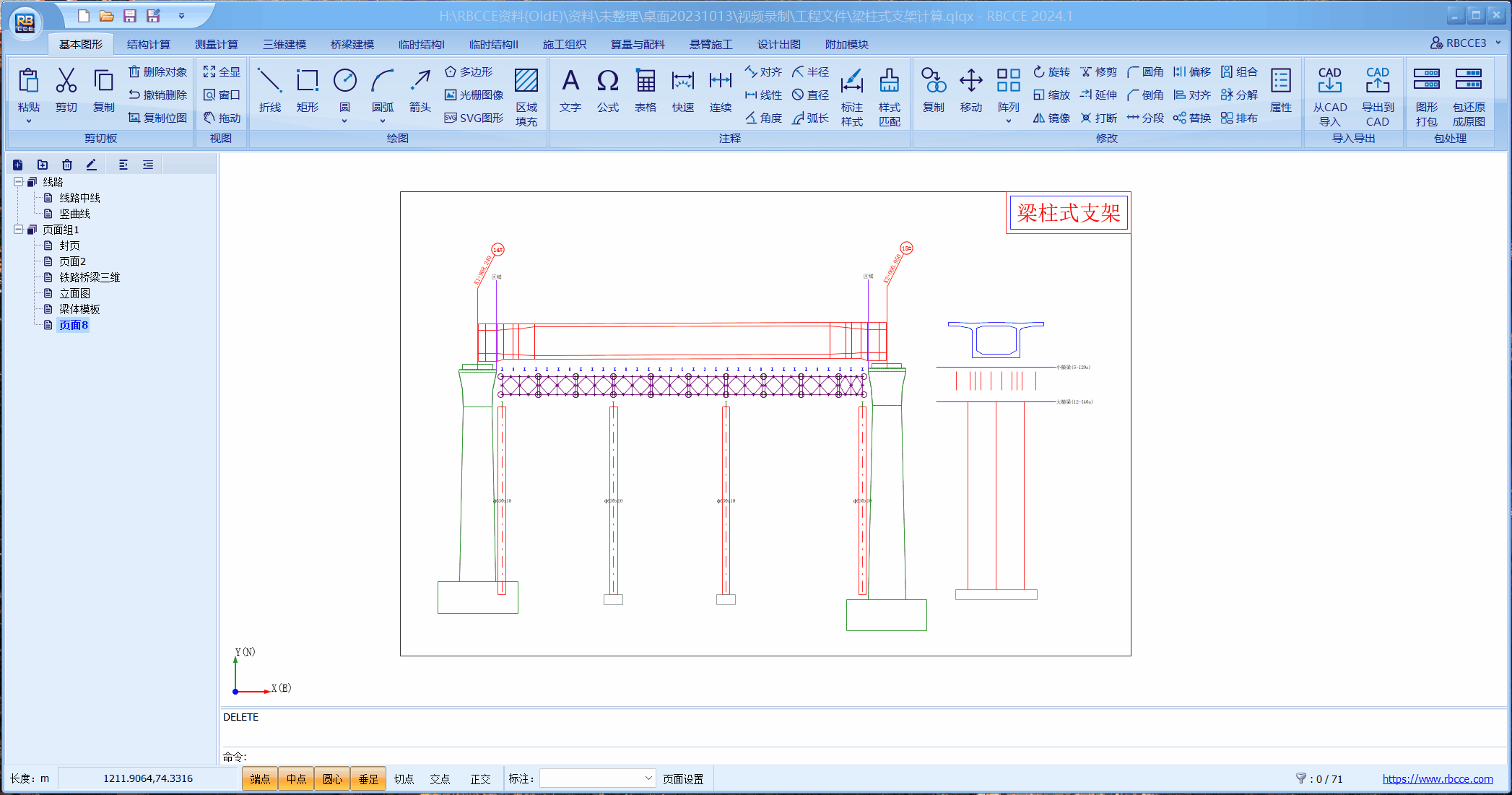Click the 页面设置 button
This screenshot has width=1512, height=795.
(683, 779)
